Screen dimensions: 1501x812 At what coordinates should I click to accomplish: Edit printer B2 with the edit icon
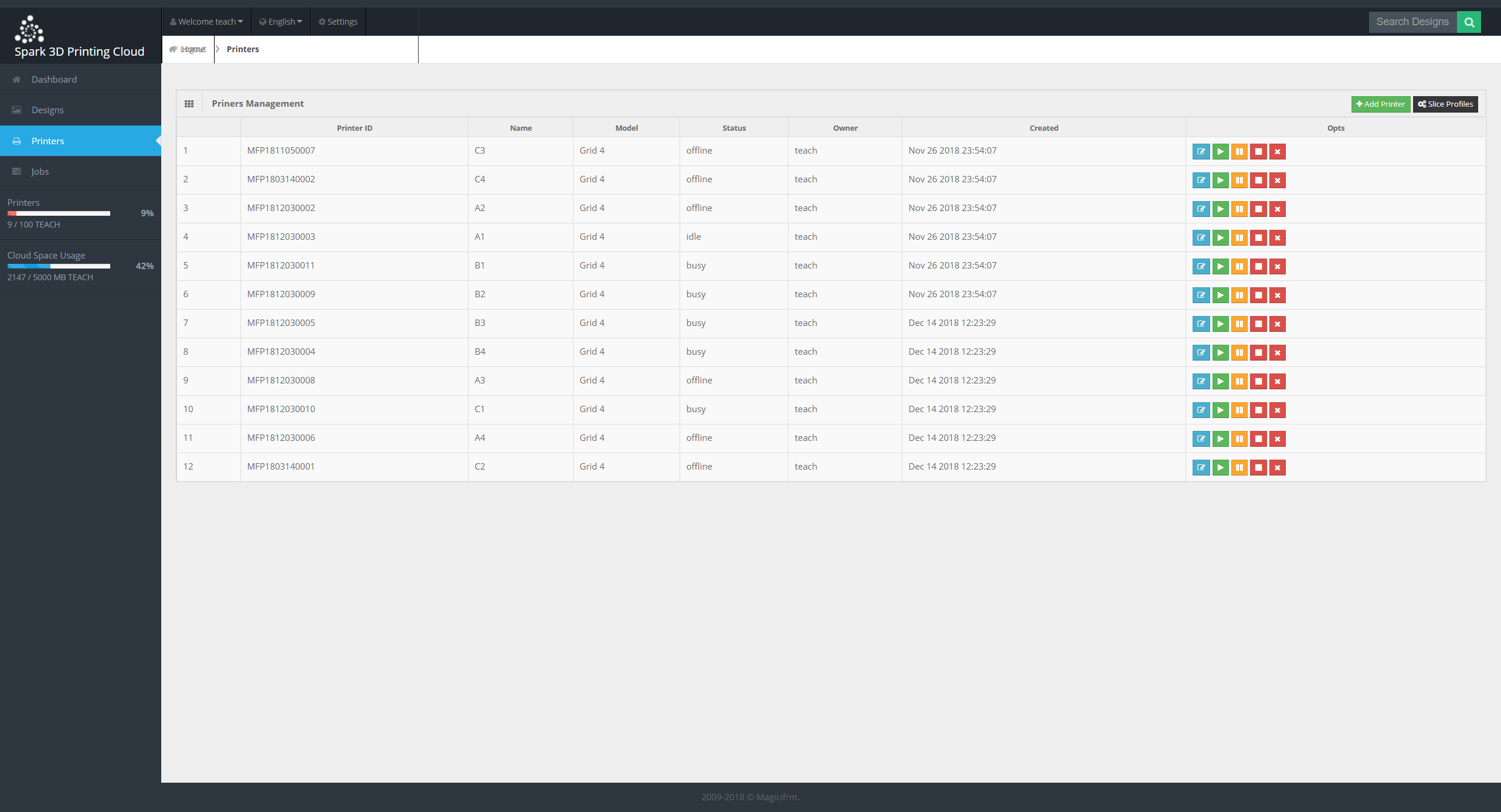[1201, 295]
